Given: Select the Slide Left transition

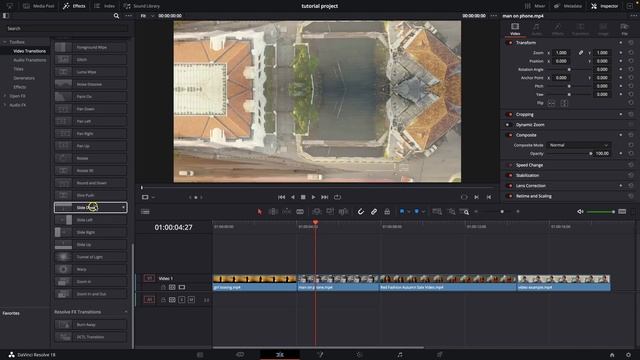Looking at the screenshot, I should [90, 220].
